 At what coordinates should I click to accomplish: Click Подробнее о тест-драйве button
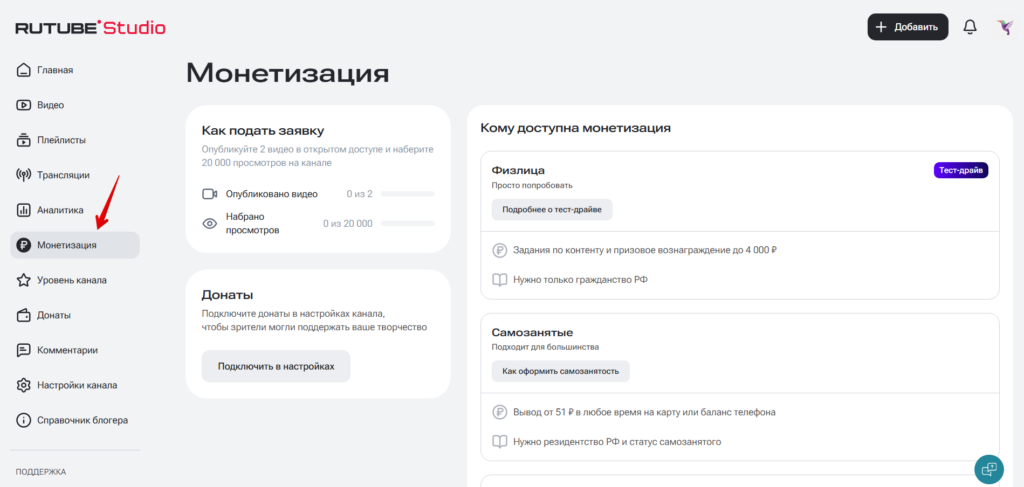pyautogui.click(x=552, y=210)
